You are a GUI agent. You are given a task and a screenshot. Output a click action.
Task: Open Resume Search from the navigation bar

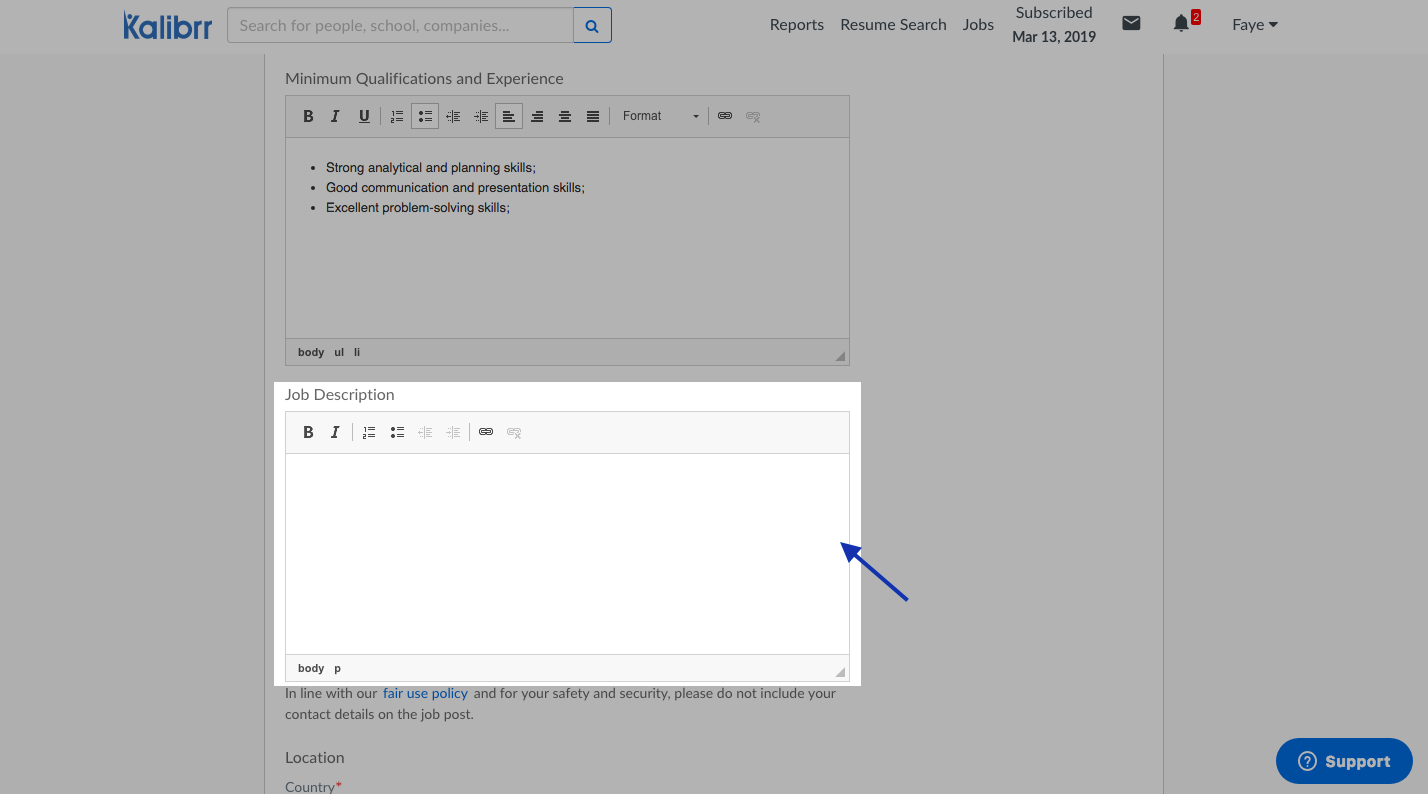893,25
